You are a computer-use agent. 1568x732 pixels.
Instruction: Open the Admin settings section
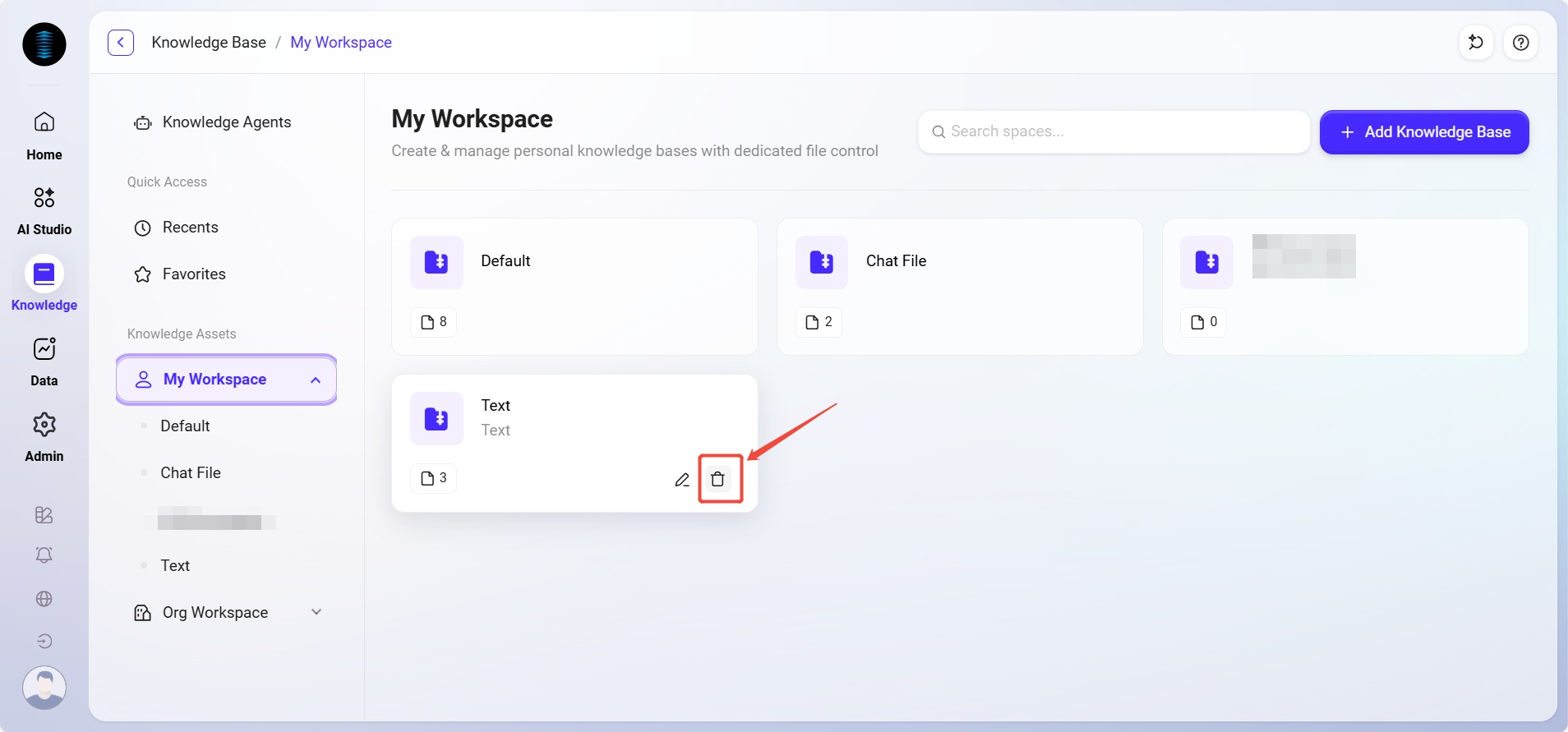(44, 437)
